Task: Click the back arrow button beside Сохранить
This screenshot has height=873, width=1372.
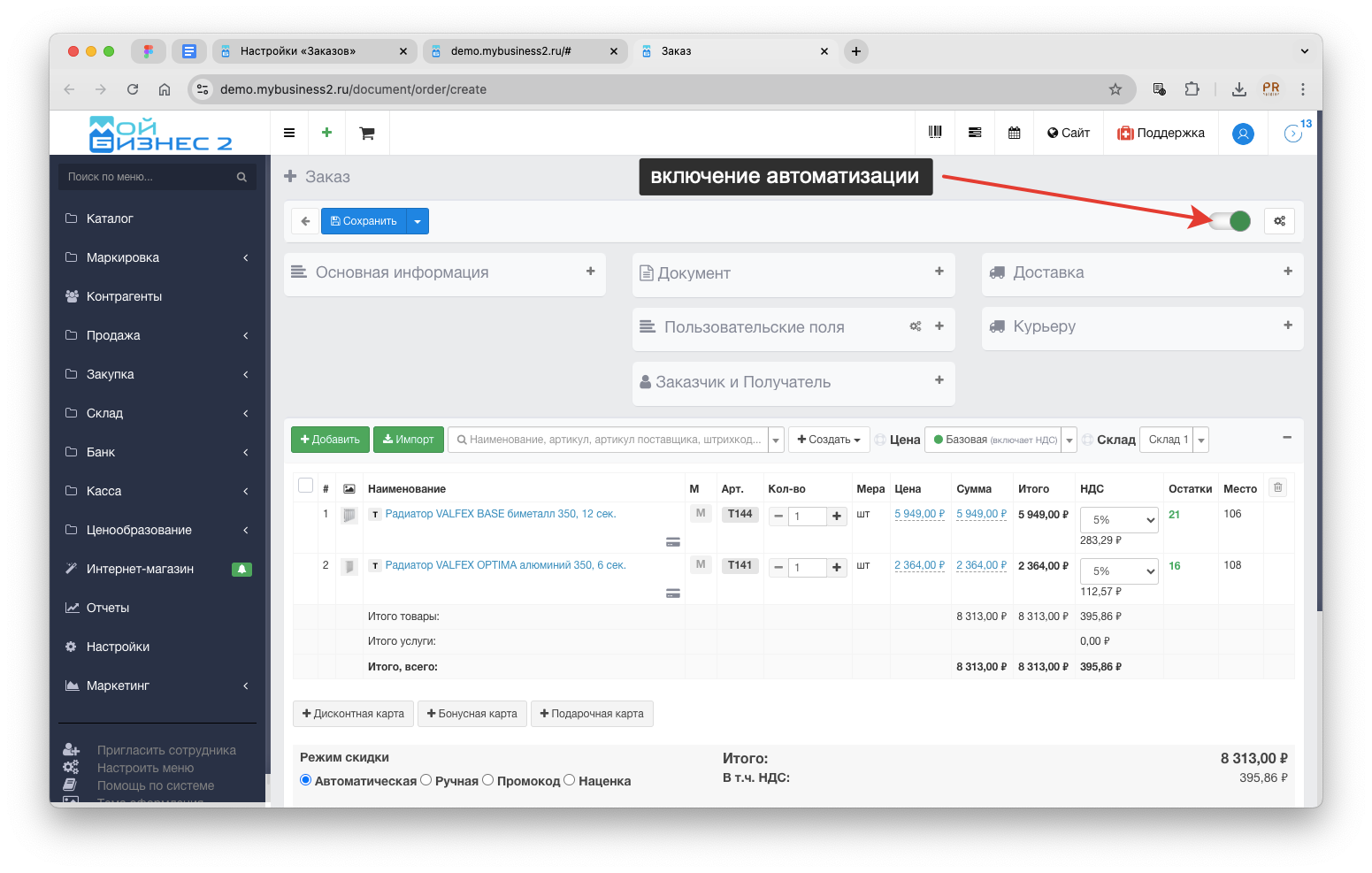Action: pyautogui.click(x=305, y=221)
